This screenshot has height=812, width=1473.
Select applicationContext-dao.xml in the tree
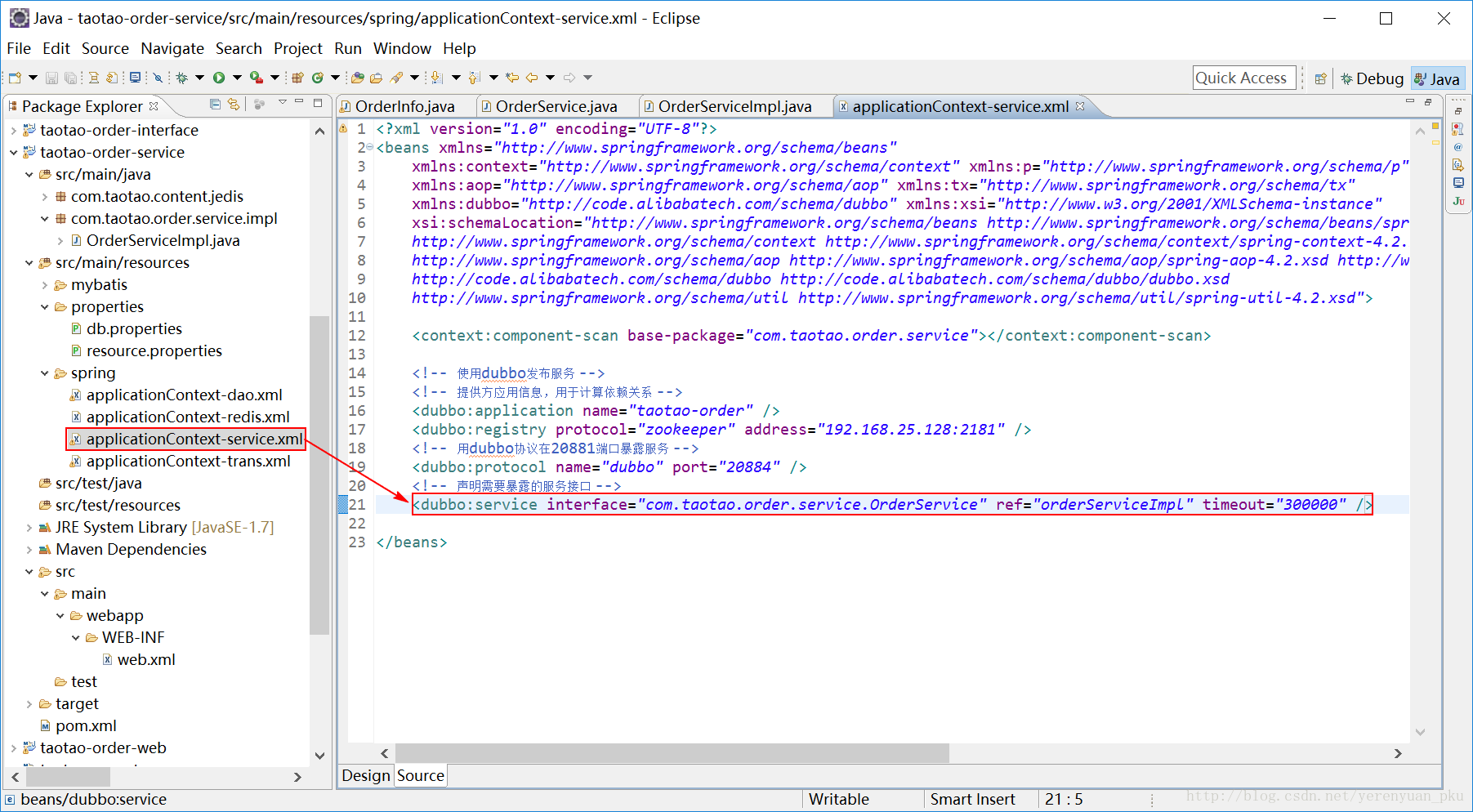tap(185, 395)
